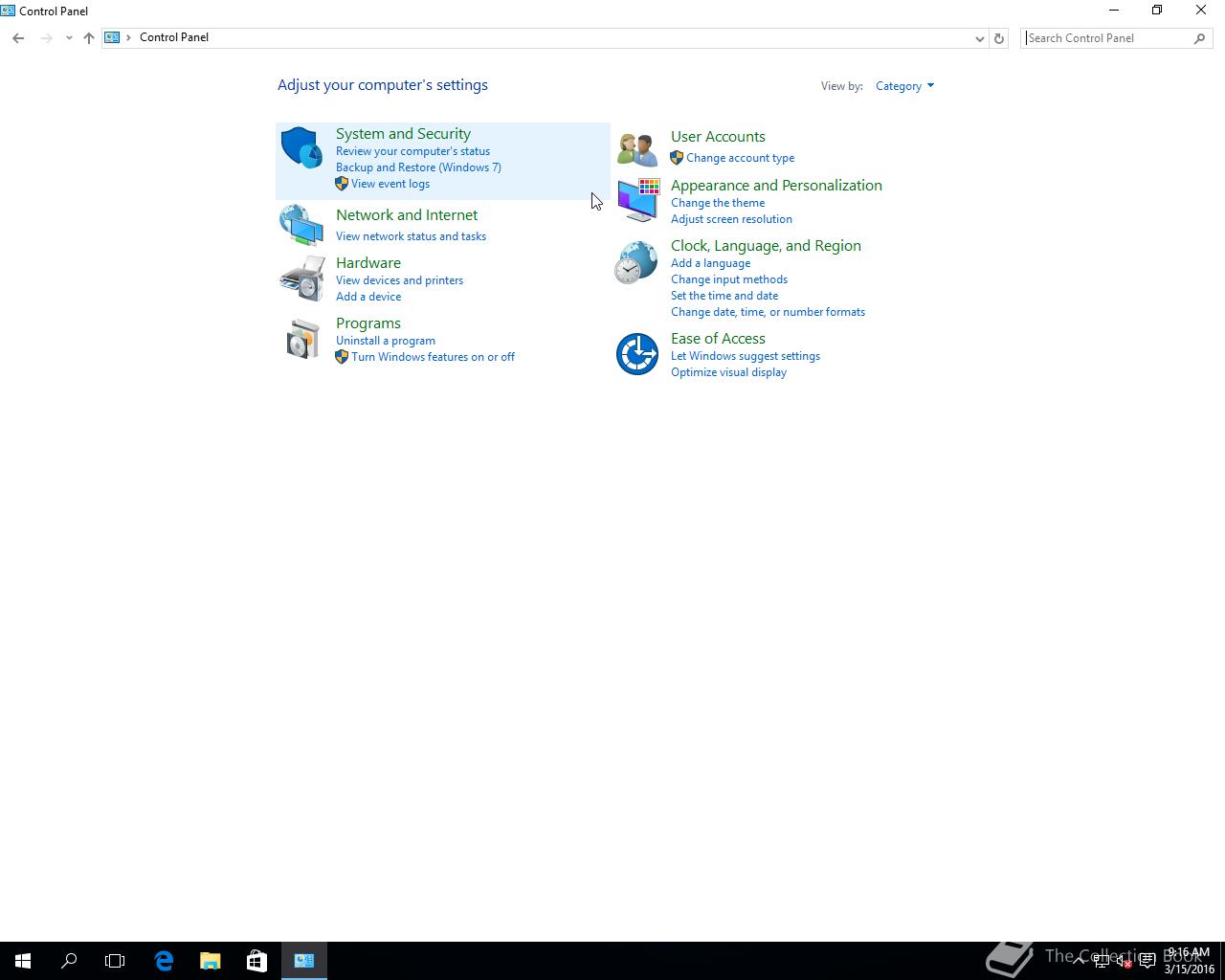
Task: Go back using the back arrow
Action: tap(18, 37)
